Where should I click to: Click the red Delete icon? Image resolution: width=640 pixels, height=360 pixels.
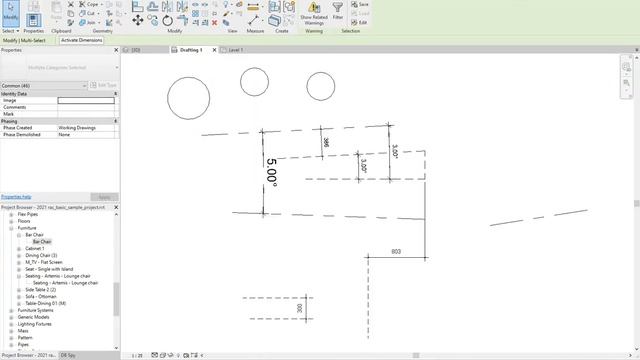point(214,23)
